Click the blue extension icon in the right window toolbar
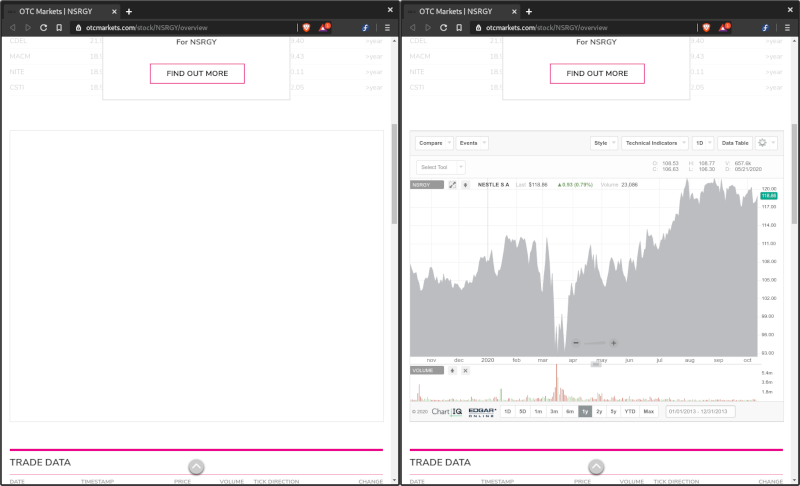Screen dimensions: 800x486 (x=765, y=28)
